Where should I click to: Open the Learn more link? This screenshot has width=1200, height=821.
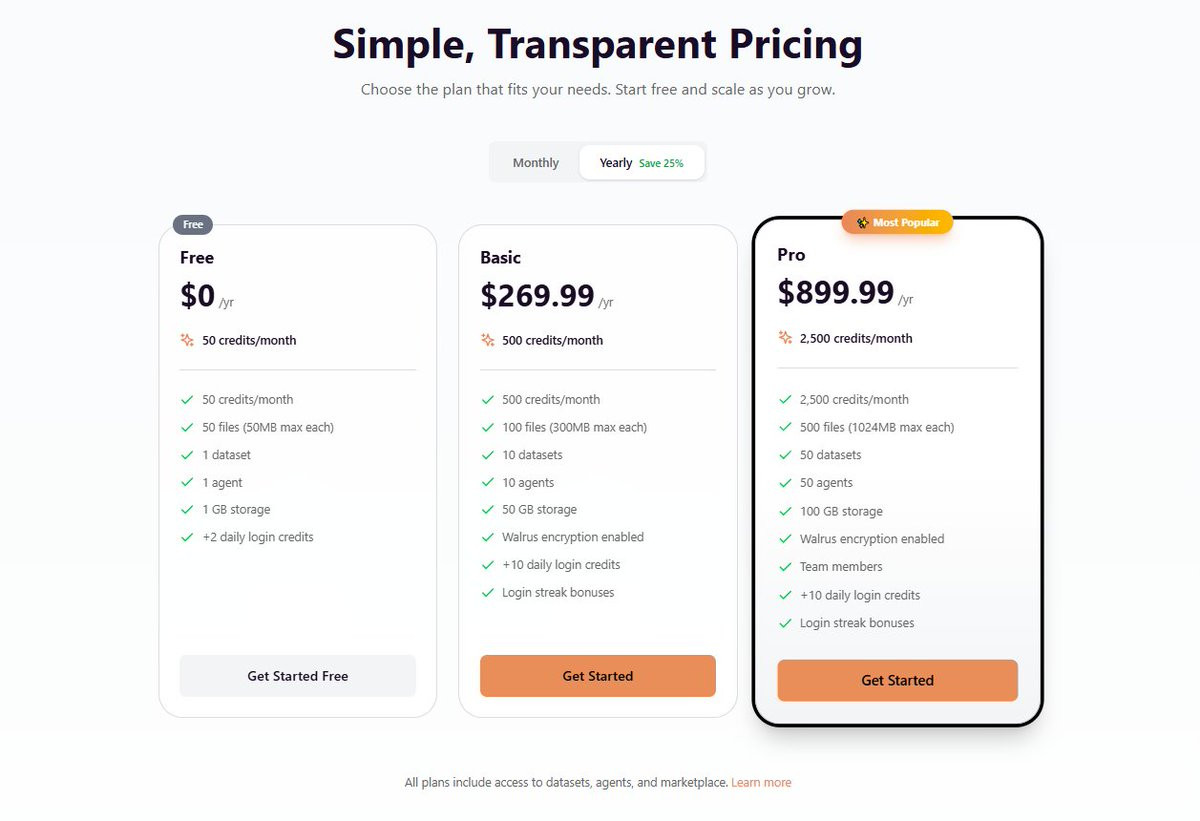(x=761, y=782)
